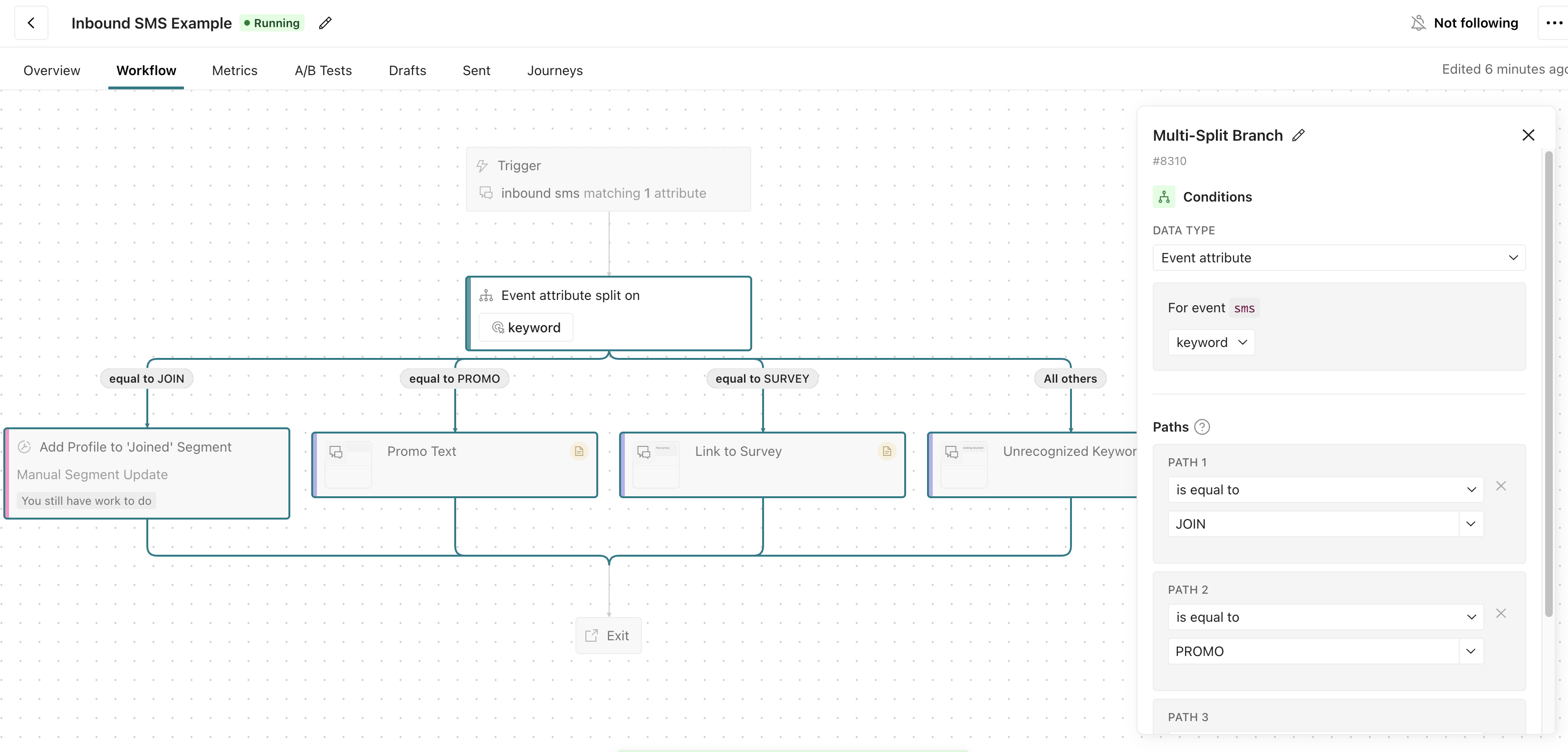Image resolution: width=1568 pixels, height=752 pixels.
Task: Expand the JOIN value dropdown arrow
Action: click(1471, 524)
